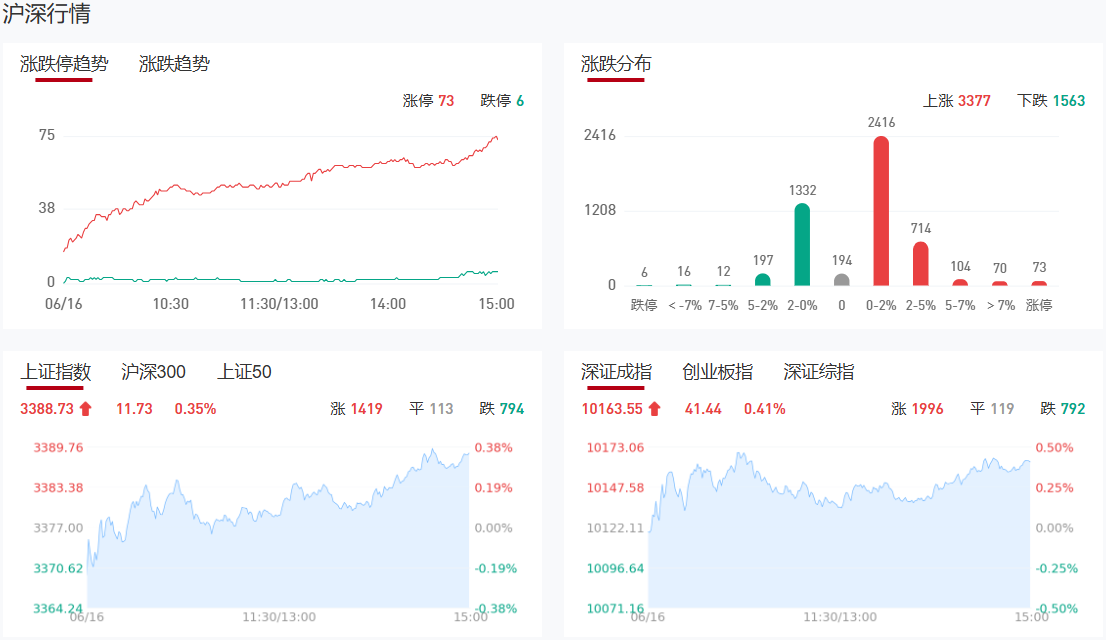Click the green bar labeled 1332

[x=802, y=245]
